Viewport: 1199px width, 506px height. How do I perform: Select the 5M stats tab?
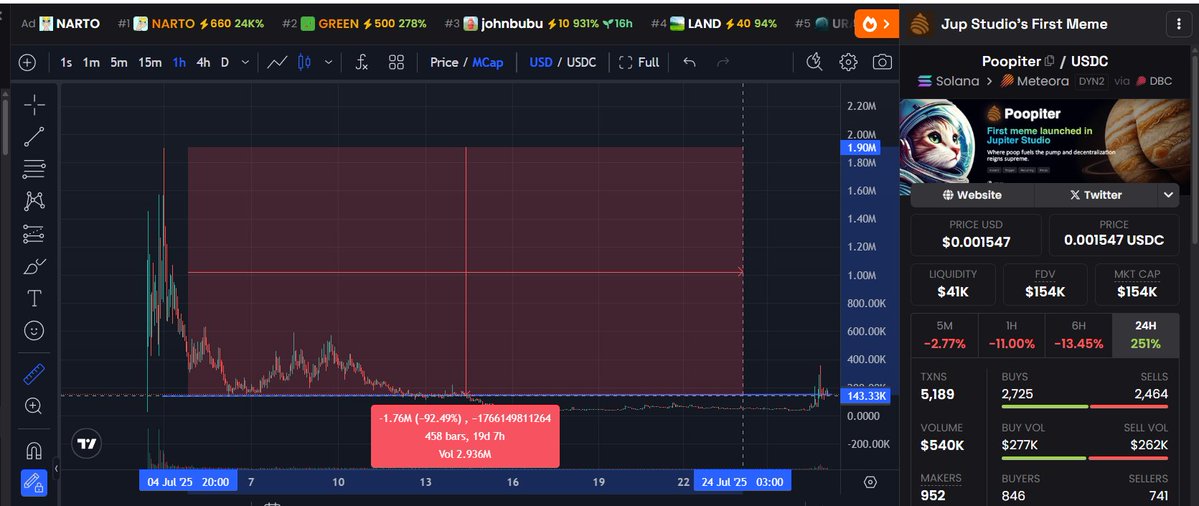(x=944, y=335)
